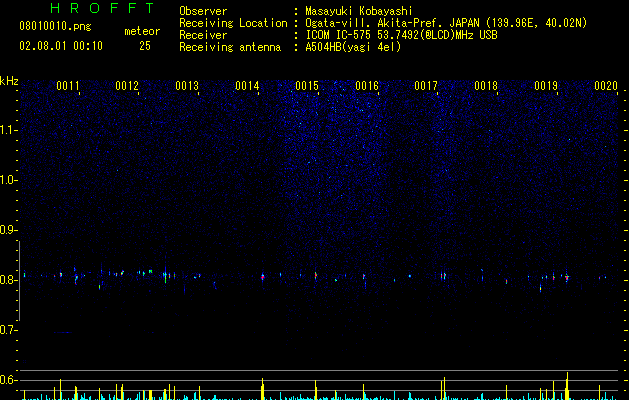Screen dimensions: 629x400
Task: Select the Ogata-vill. Akita-Pref. JAPAN location text
Action: coord(446,23)
